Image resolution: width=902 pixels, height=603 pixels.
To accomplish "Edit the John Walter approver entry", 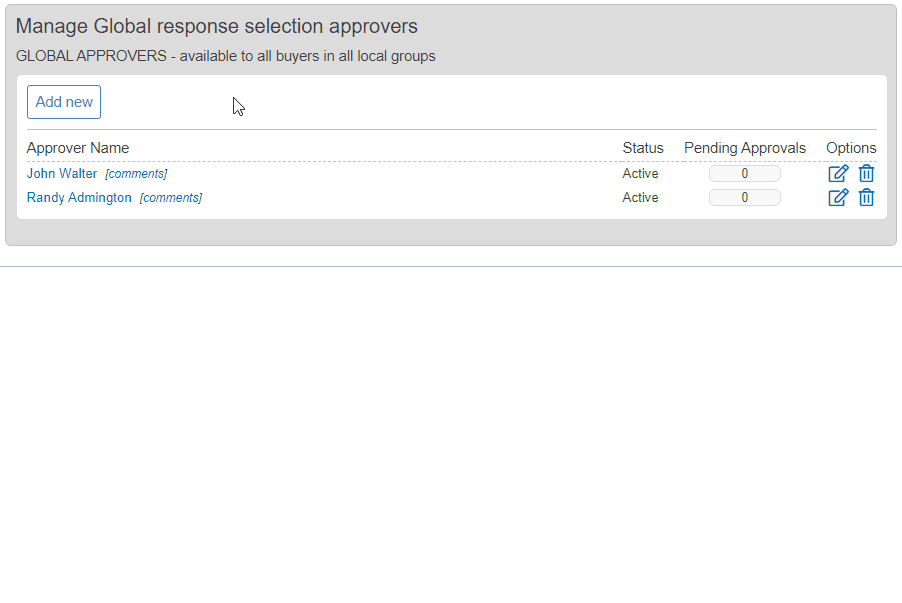I will [x=838, y=173].
